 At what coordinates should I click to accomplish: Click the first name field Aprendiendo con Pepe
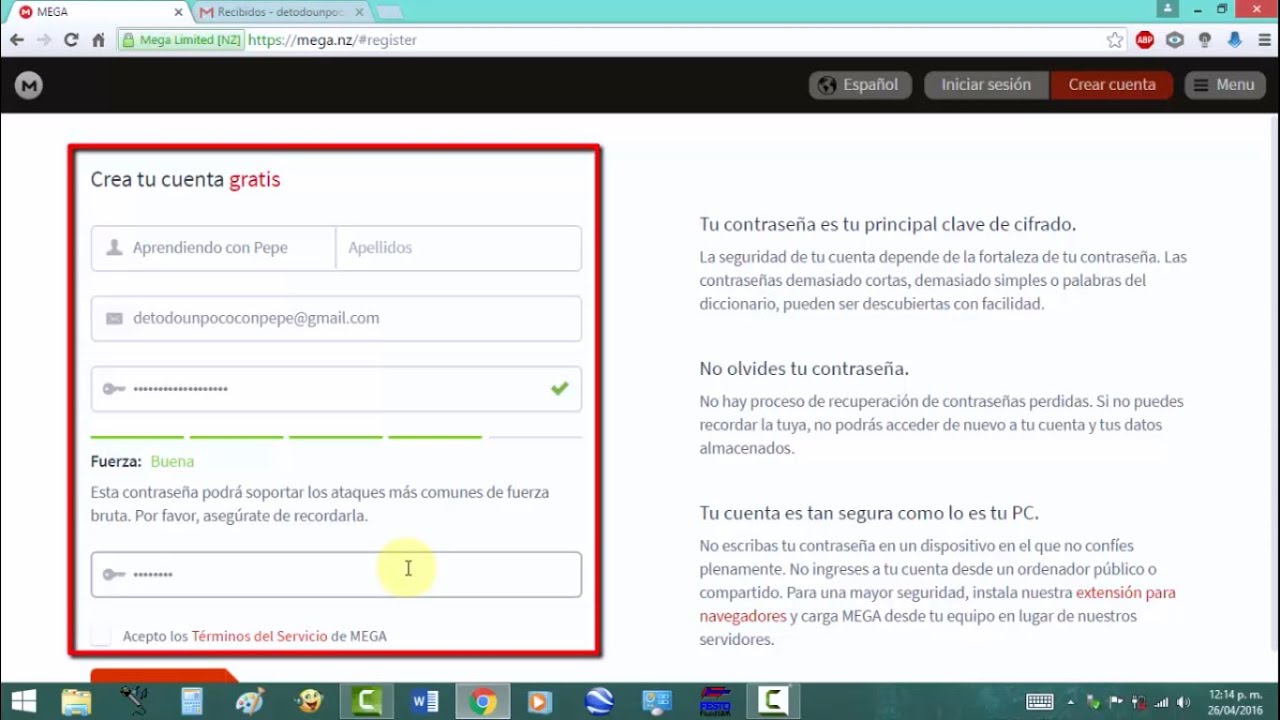click(x=213, y=248)
